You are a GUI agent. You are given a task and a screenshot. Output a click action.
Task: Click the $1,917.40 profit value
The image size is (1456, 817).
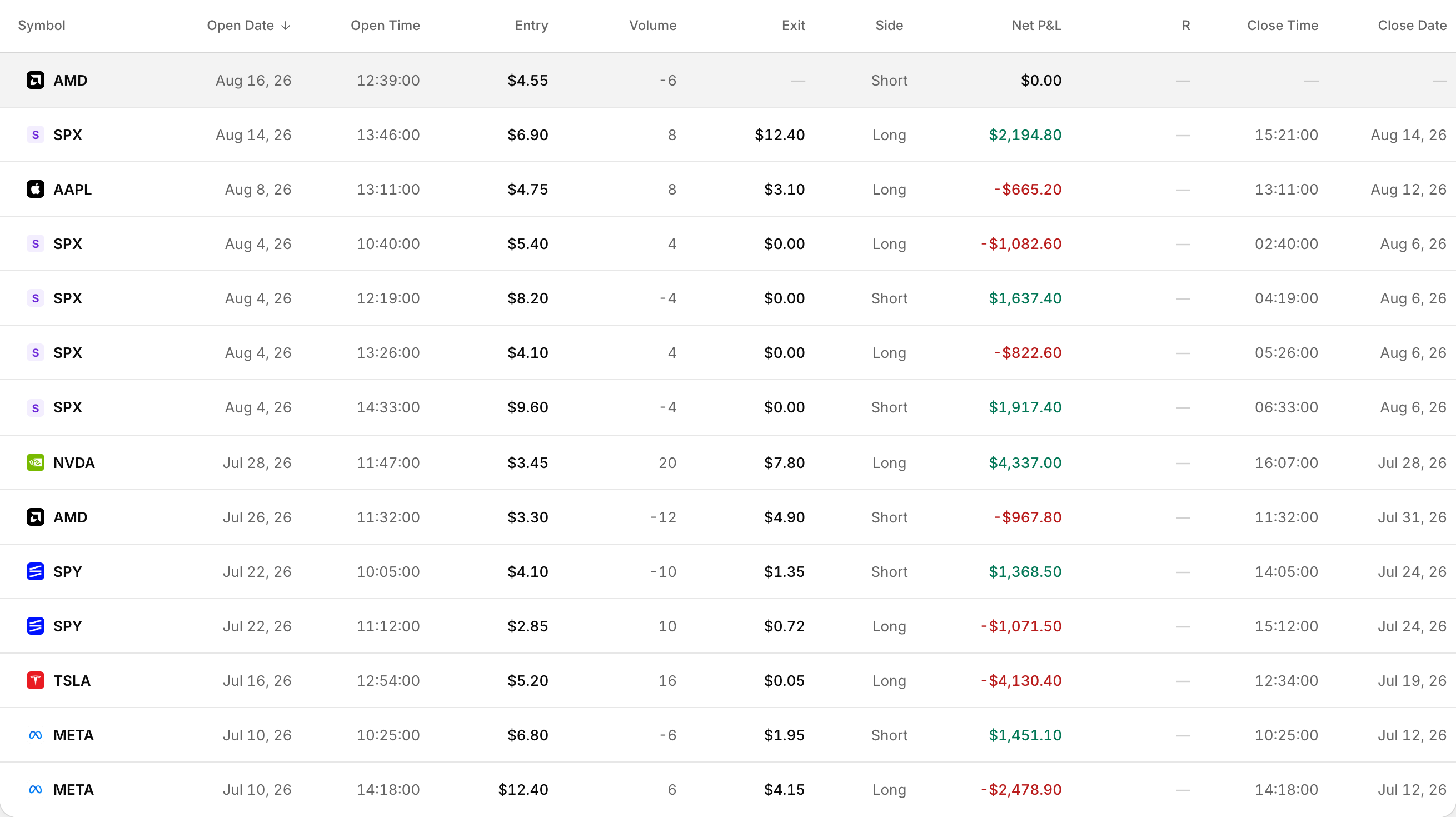(x=1025, y=407)
